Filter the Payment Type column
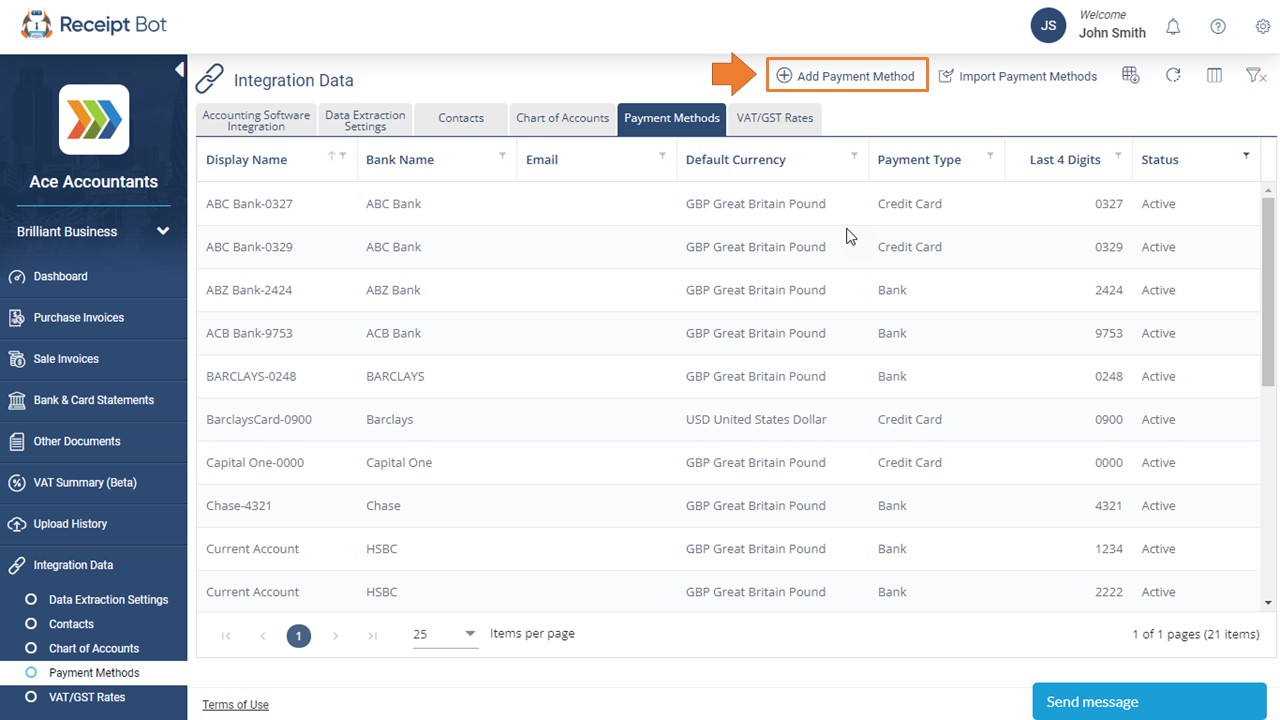The image size is (1280, 720). [x=990, y=155]
